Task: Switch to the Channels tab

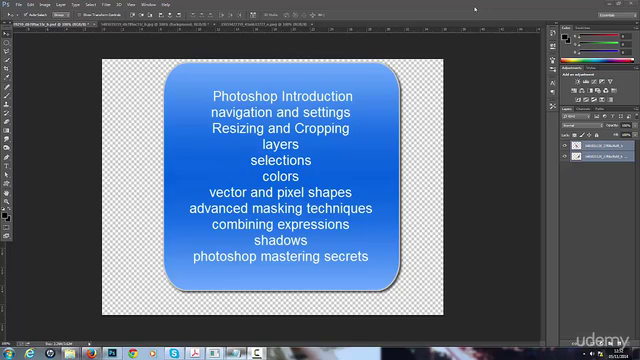Action: tap(583, 109)
